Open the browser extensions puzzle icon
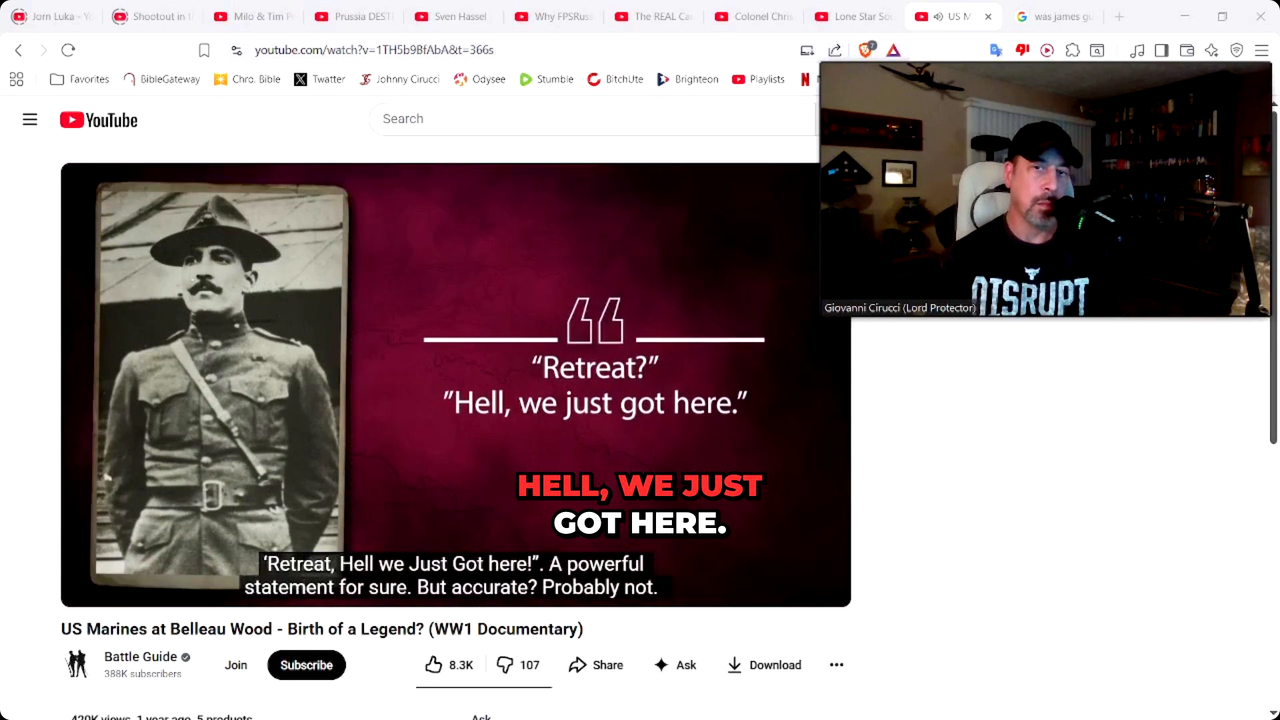 coord(1072,50)
